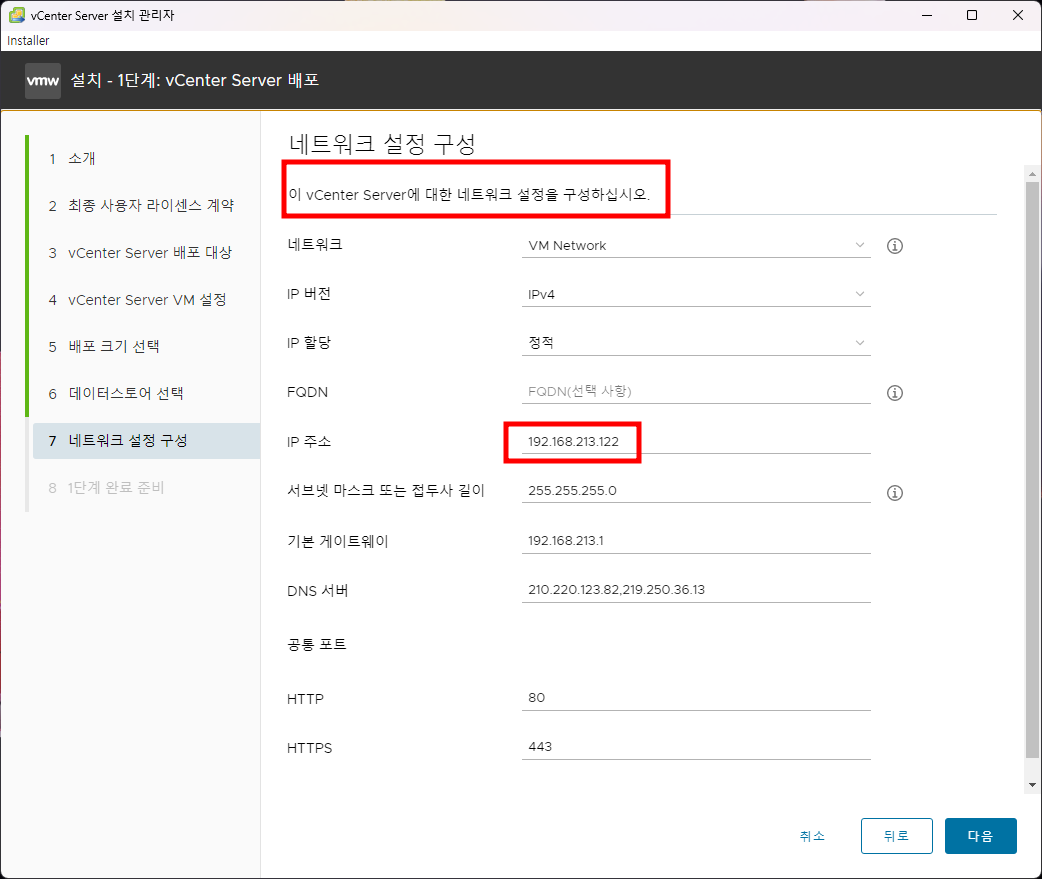Click the HTTP port field 80
This screenshot has height=879, width=1042.
(x=696, y=698)
